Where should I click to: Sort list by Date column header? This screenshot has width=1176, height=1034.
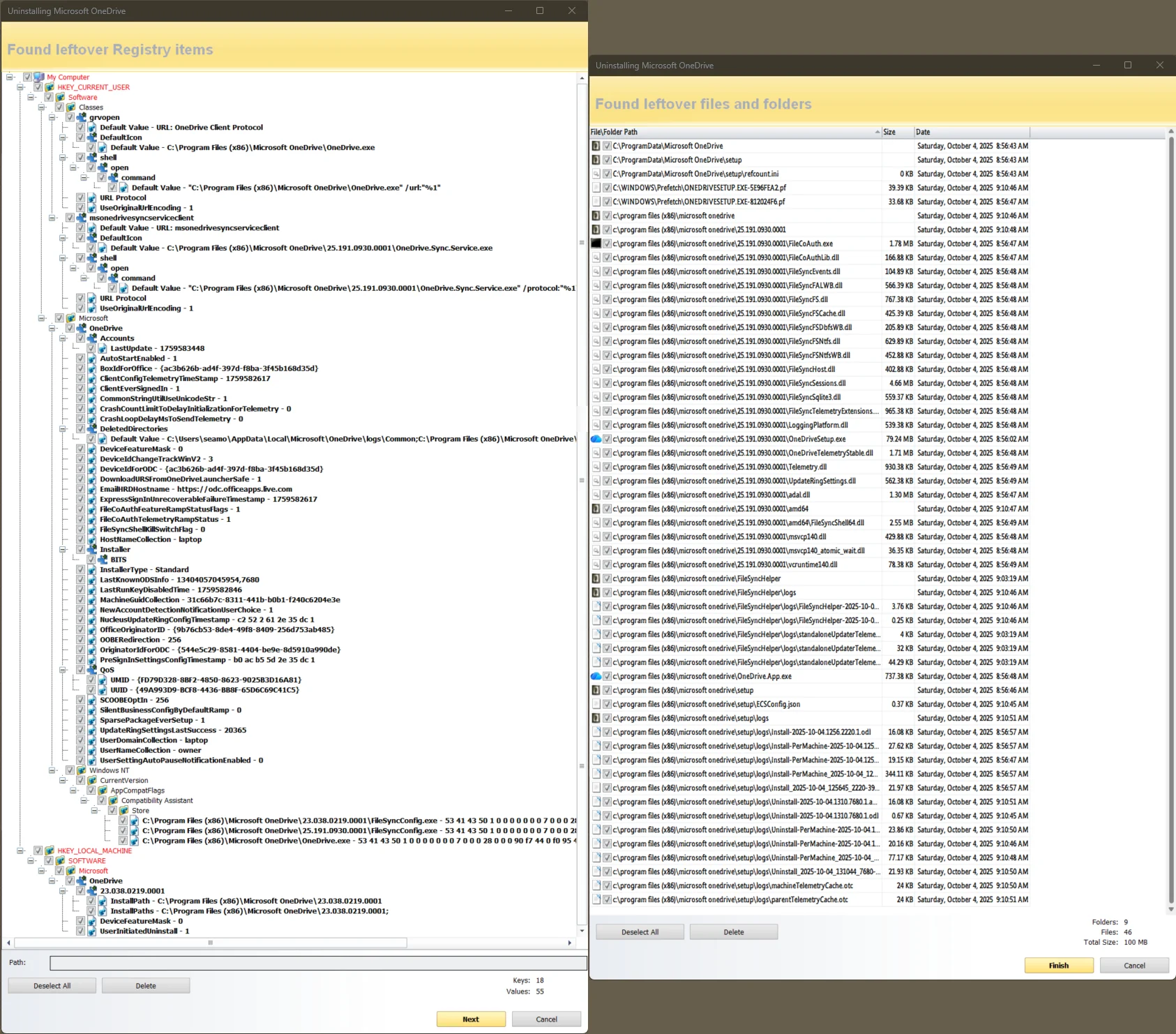(x=972, y=132)
